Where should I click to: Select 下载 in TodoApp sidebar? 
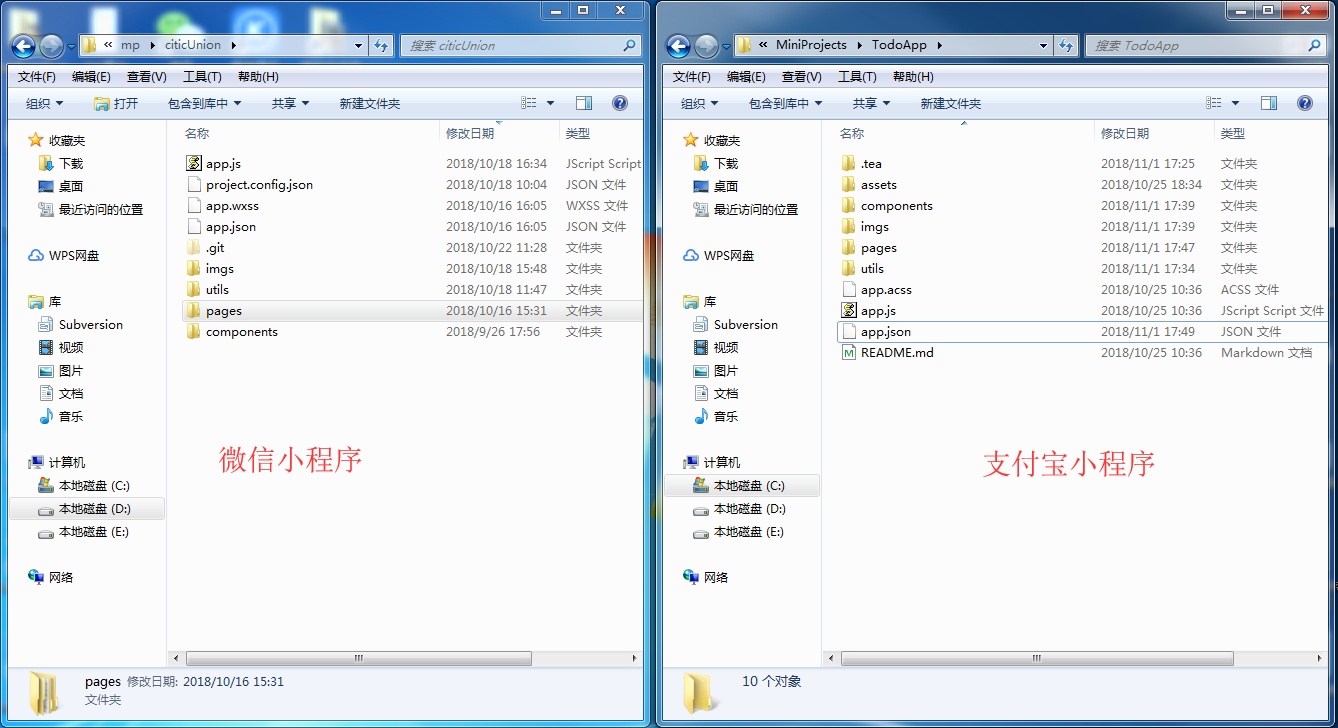click(x=716, y=163)
